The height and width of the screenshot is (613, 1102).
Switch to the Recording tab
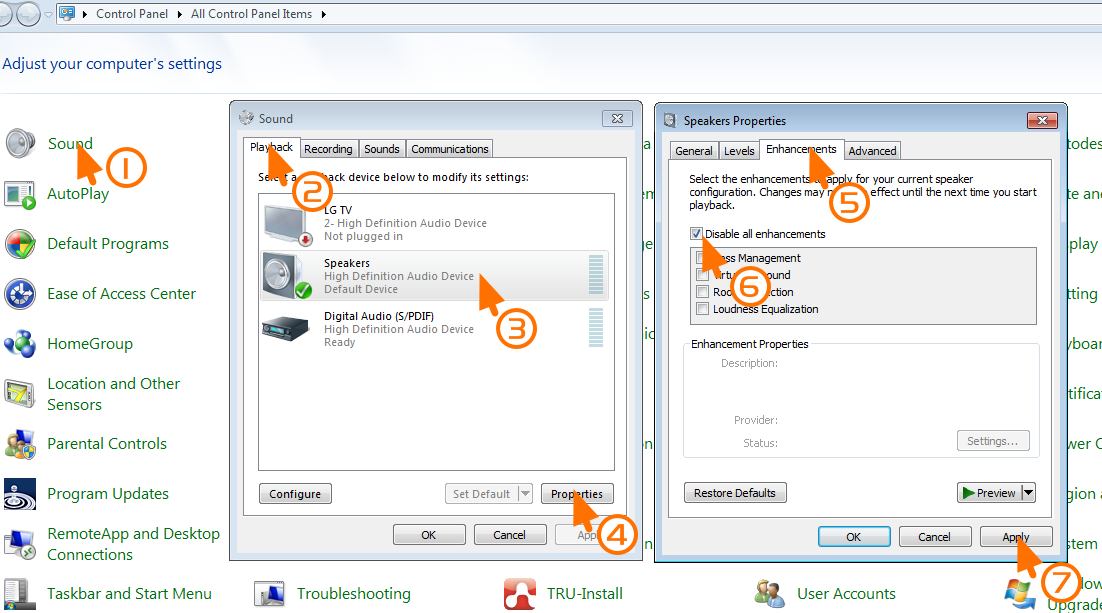tap(328, 149)
